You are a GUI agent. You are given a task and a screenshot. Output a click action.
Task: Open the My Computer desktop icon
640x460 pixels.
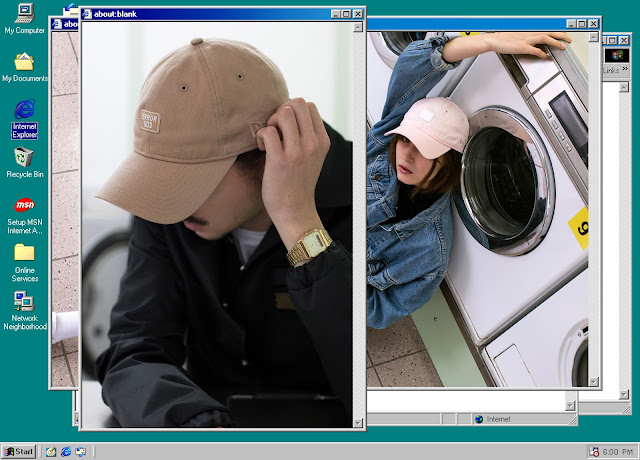tap(24, 18)
